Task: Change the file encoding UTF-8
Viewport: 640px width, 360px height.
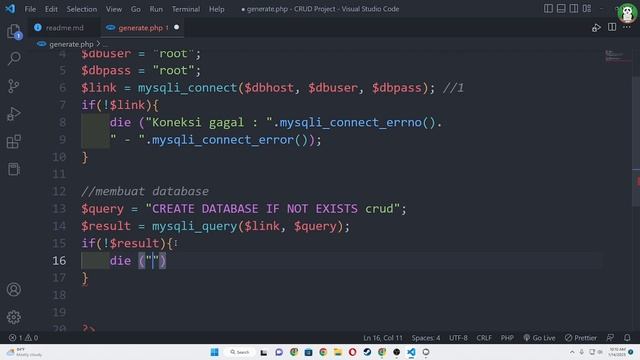Action: [x=458, y=338]
